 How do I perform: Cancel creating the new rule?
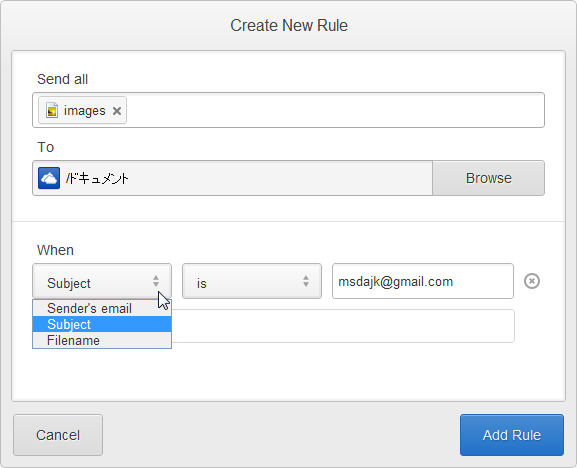click(x=58, y=435)
